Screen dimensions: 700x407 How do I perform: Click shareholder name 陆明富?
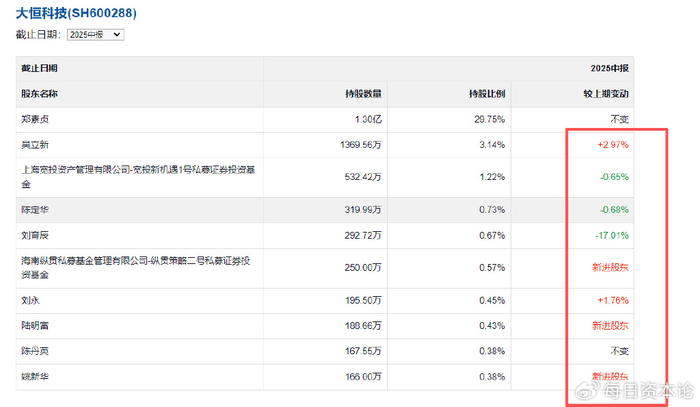coord(35,327)
